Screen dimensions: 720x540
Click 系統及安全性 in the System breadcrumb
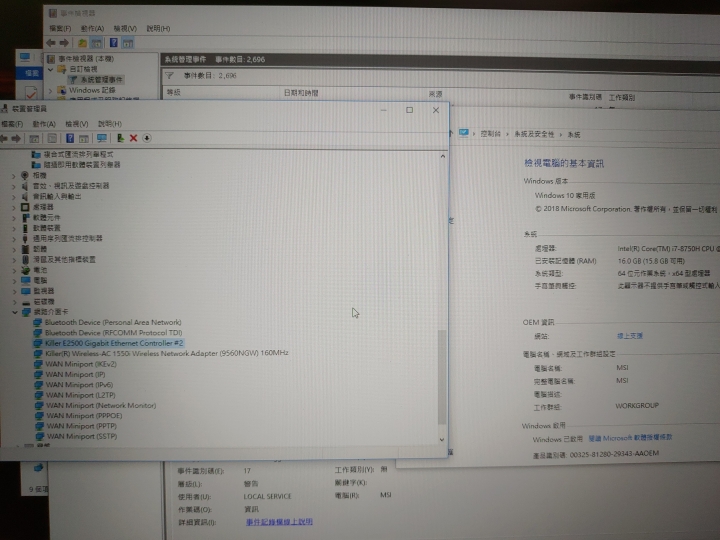pos(534,134)
